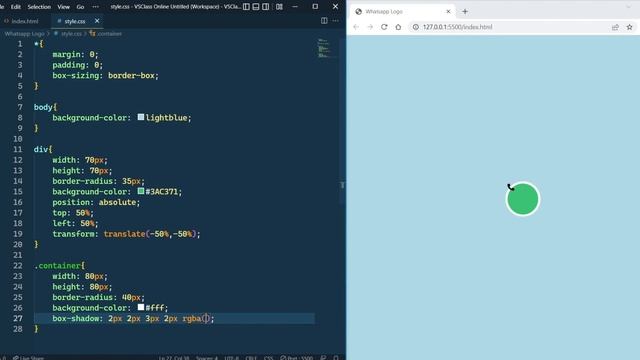The image size is (640, 360).
Task: Click 'box-shadow' property on line 27
Action: pyautogui.click(x=76, y=318)
